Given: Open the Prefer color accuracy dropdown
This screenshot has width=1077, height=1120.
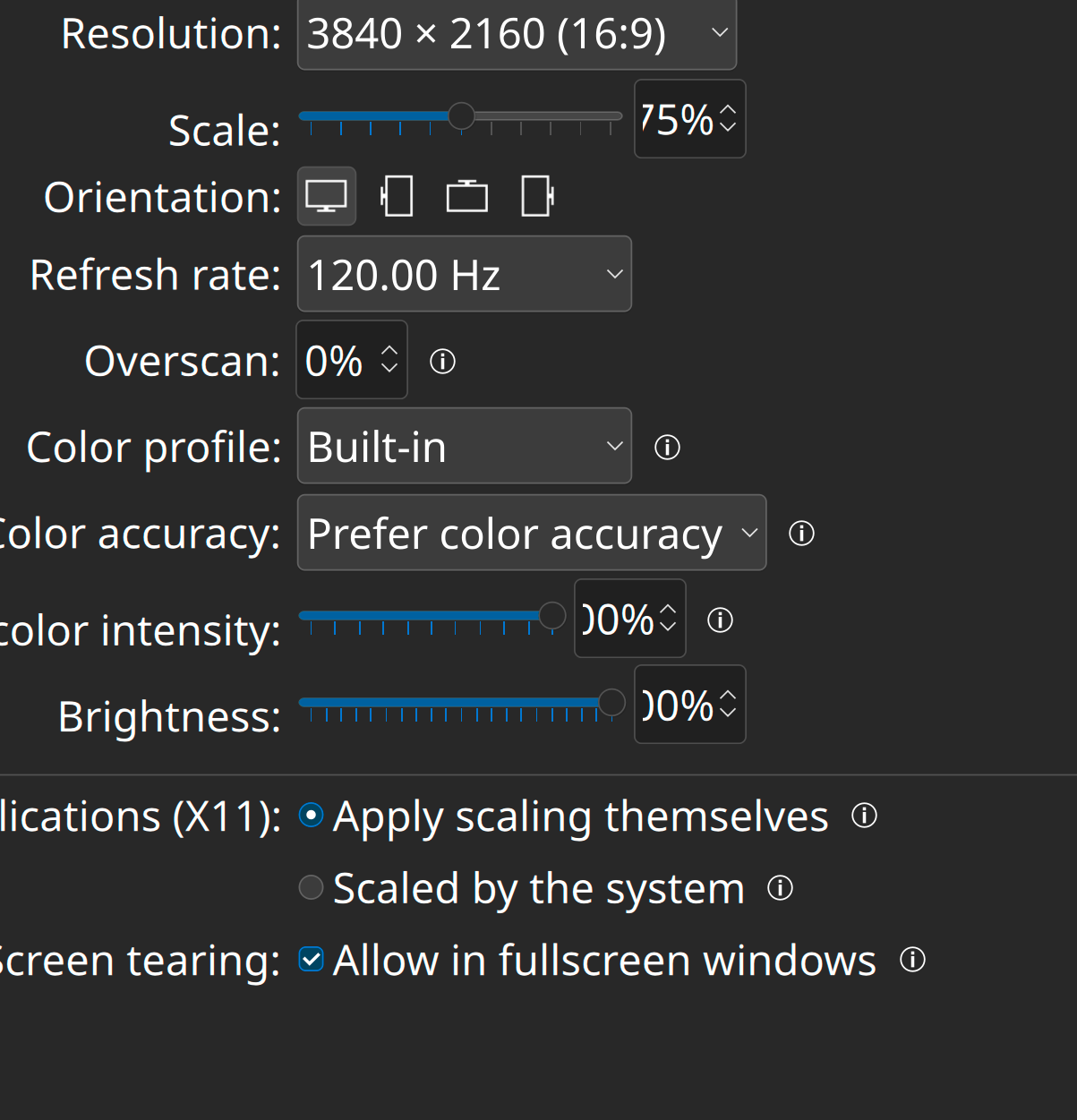Looking at the screenshot, I should (531, 533).
